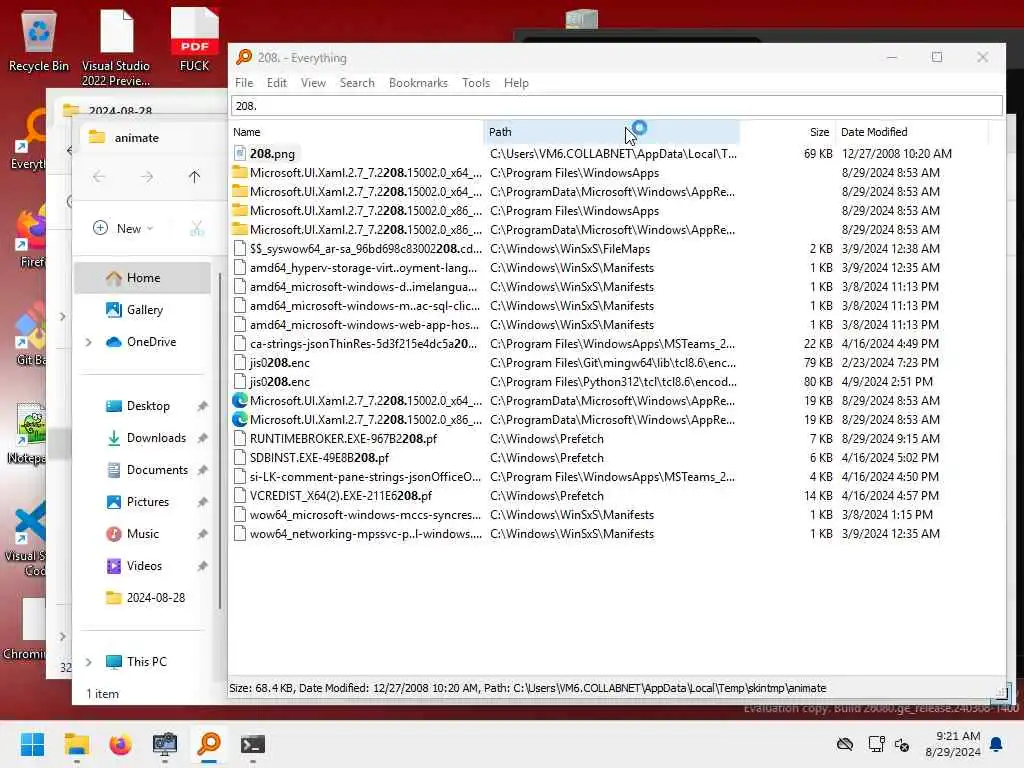The width and height of the screenshot is (1024, 768).
Task: Open Documents quick access folder
Action: [157, 470]
